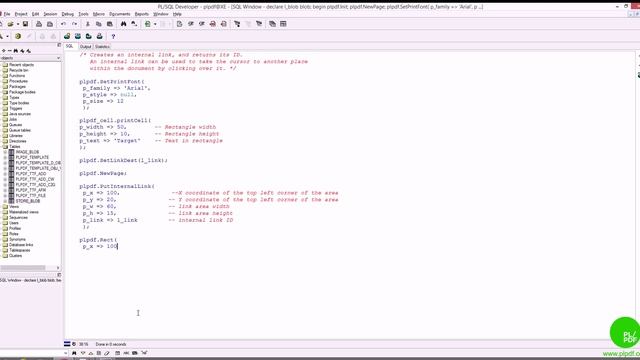Viewport: 640px width, 360px height.
Task: Open the Tools menu
Action: pos(83,14)
